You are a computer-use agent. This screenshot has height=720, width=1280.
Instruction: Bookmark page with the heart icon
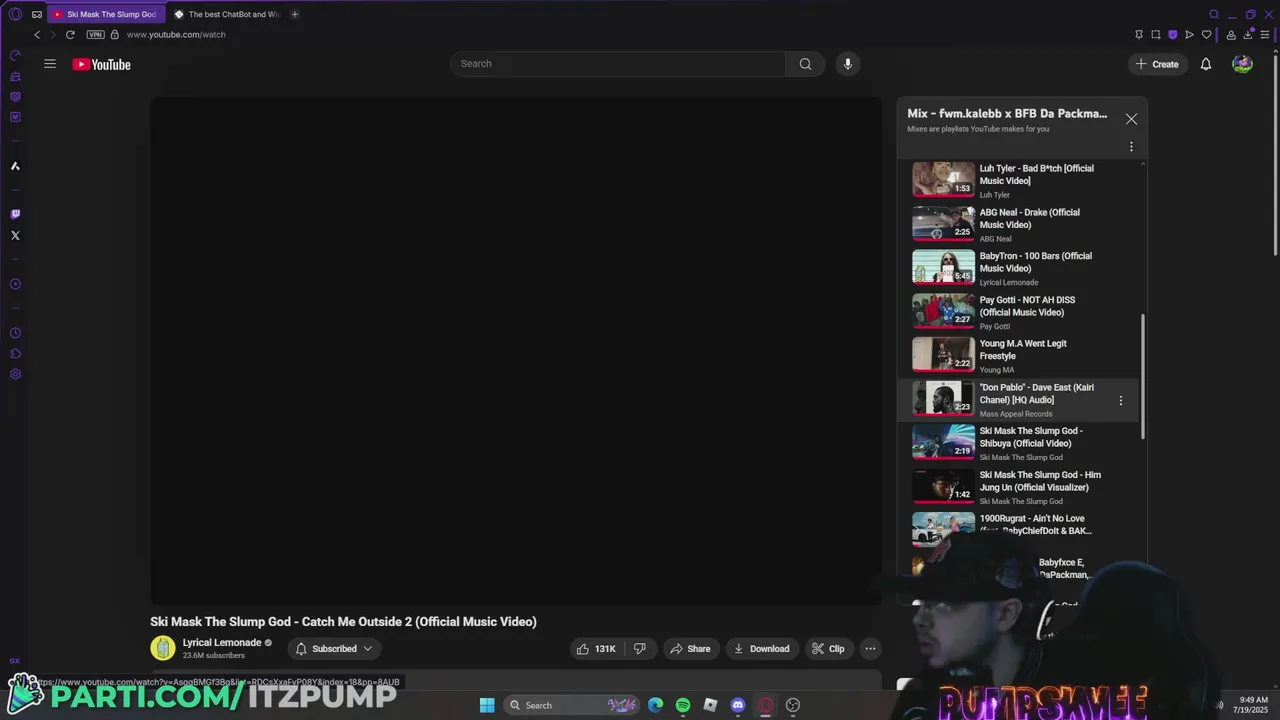pos(1206,34)
